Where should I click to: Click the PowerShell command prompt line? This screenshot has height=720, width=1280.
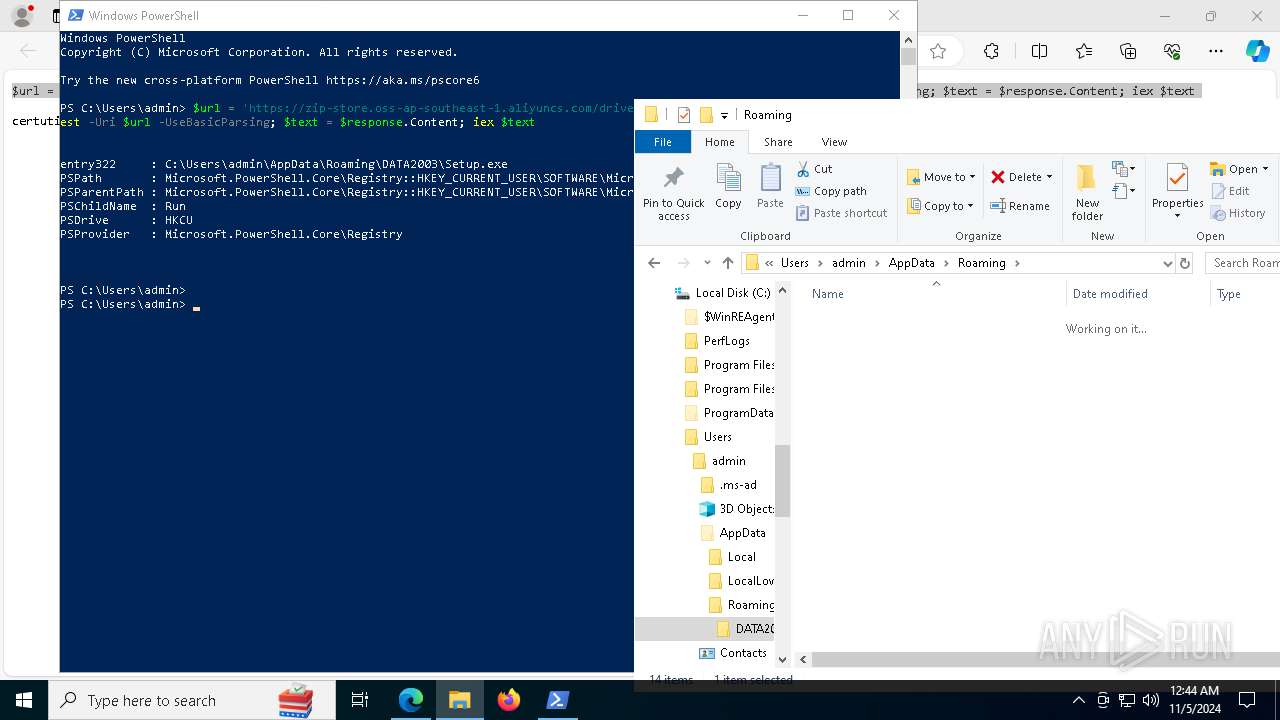click(x=130, y=304)
